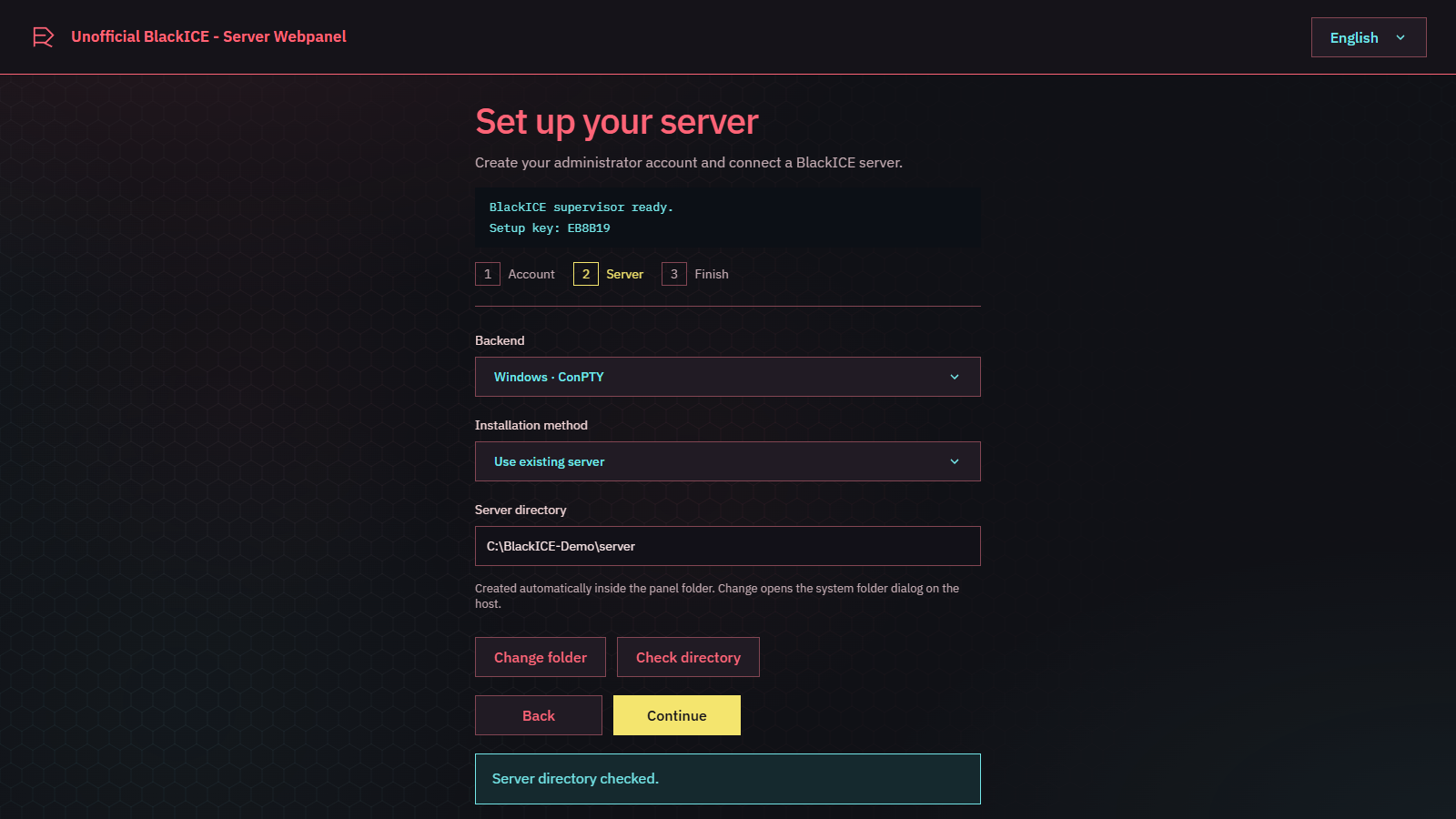
Task: Click the 'Set up your server' heading
Action: 616,122
